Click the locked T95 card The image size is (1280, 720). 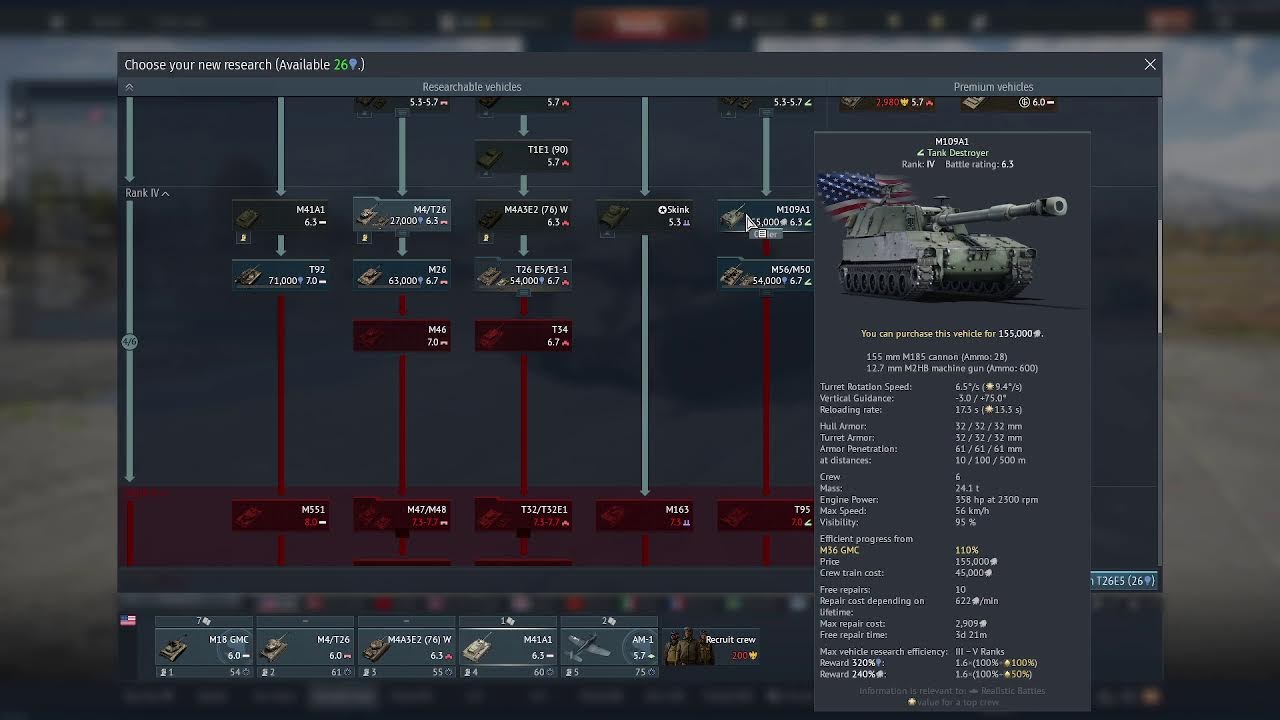pos(766,516)
